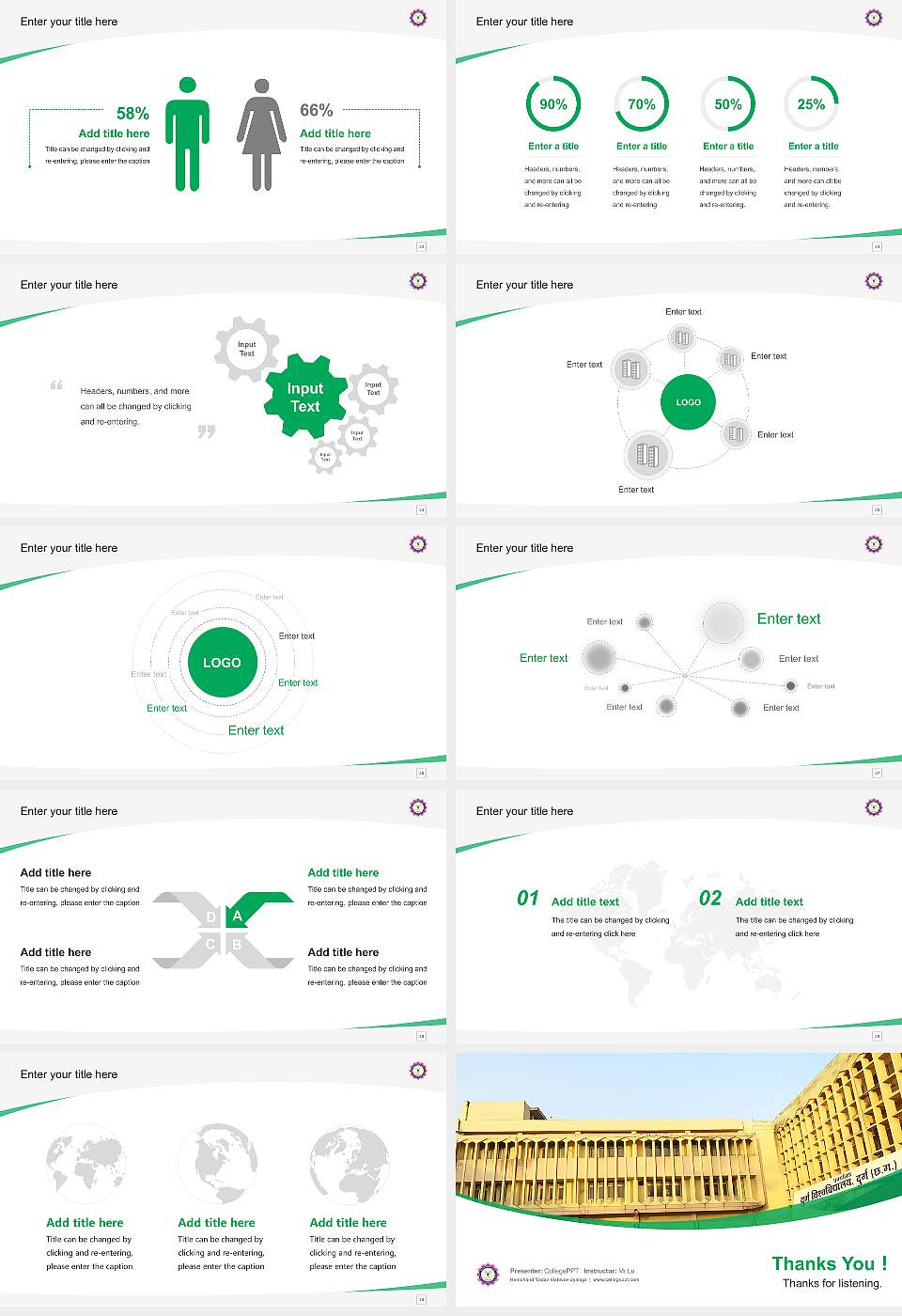Click the gray arrow segment labeled C
Screen dimensions: 902x1316
click(187, 949)
